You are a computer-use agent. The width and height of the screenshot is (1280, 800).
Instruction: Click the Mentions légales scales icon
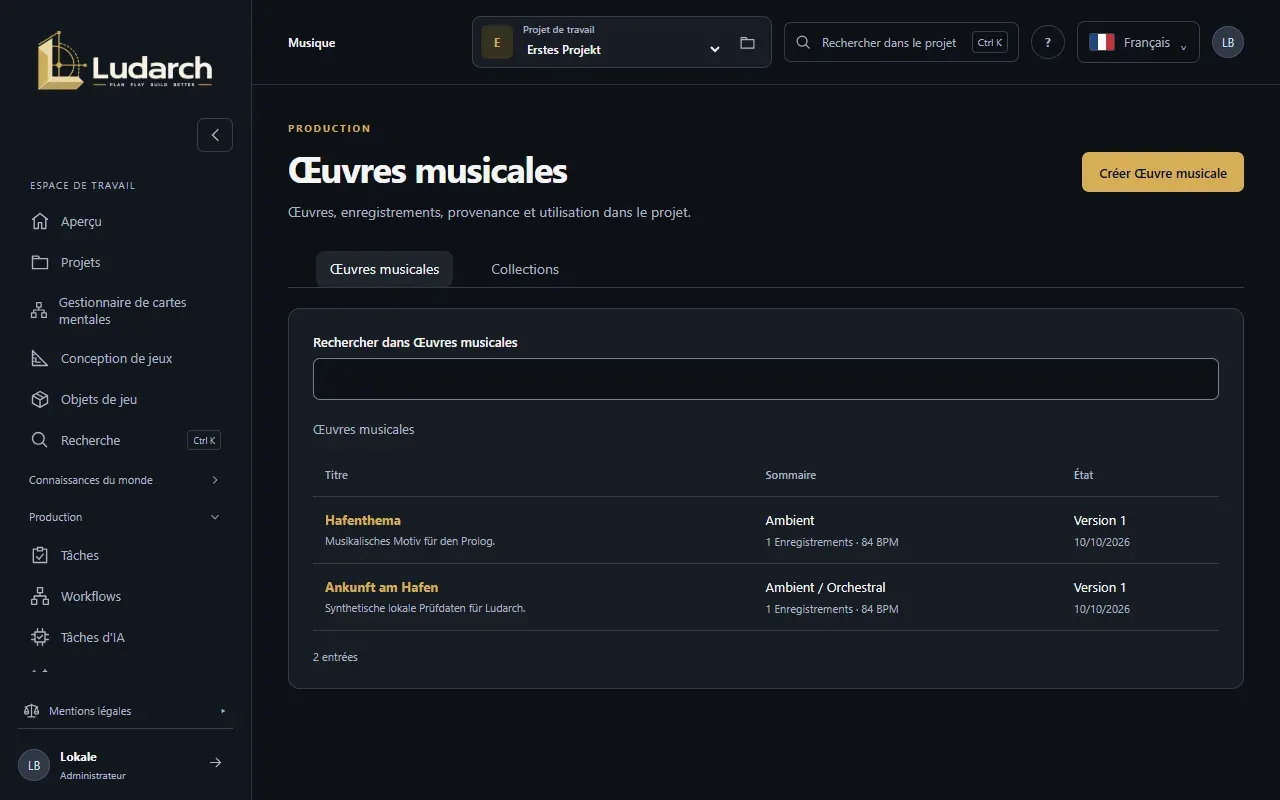[x=31, y=711]
